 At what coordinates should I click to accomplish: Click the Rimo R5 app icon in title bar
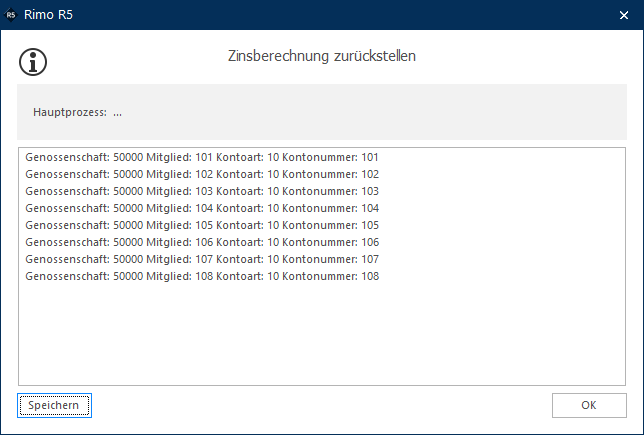click(11, 15)
